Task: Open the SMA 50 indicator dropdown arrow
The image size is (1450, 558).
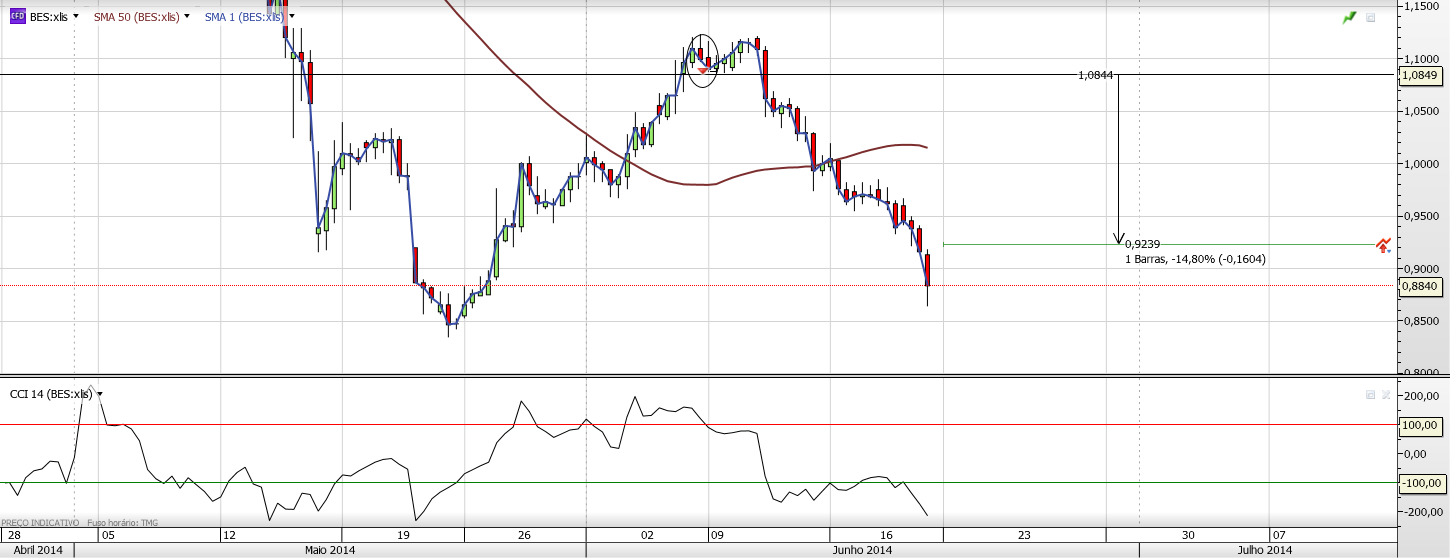Action: pos(187,17)
